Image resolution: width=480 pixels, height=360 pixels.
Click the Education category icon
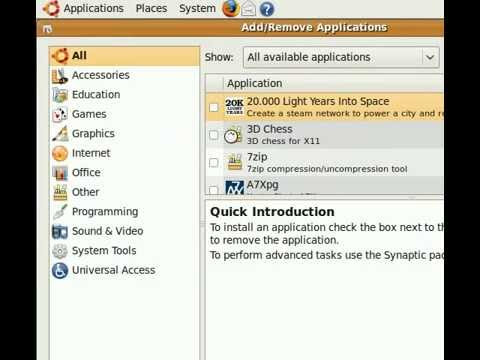tap(60, 95)
